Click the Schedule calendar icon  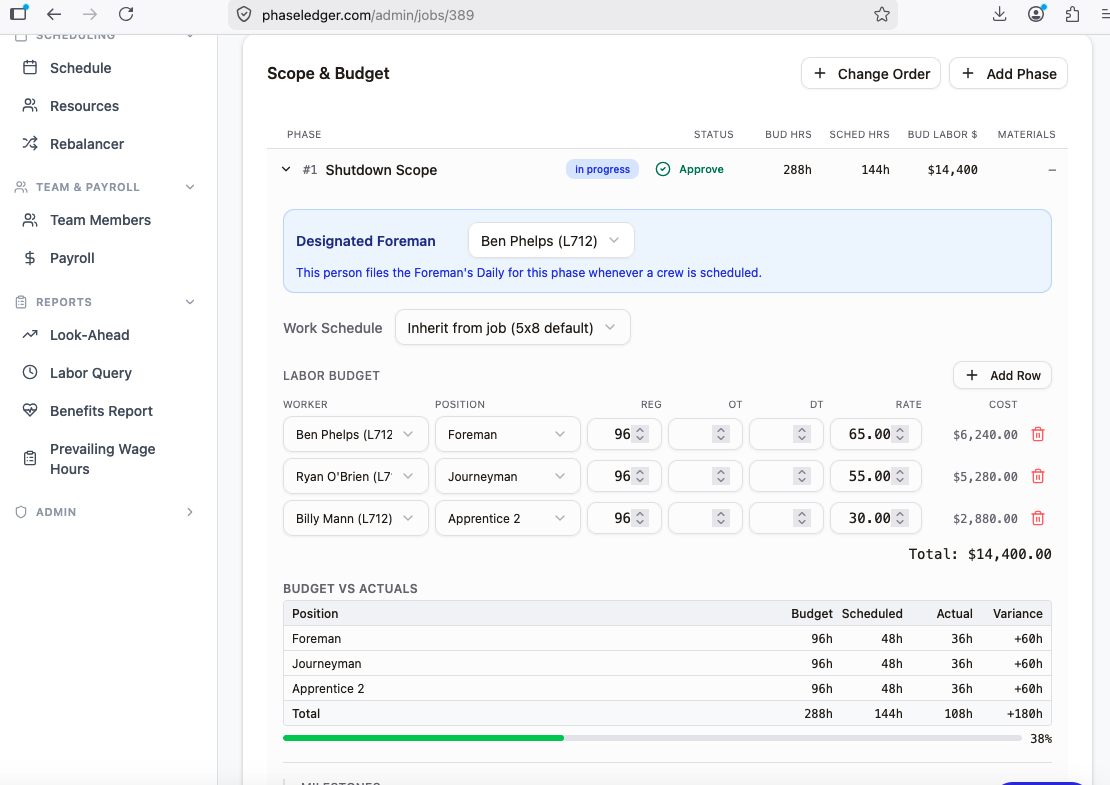pos(30,68)
